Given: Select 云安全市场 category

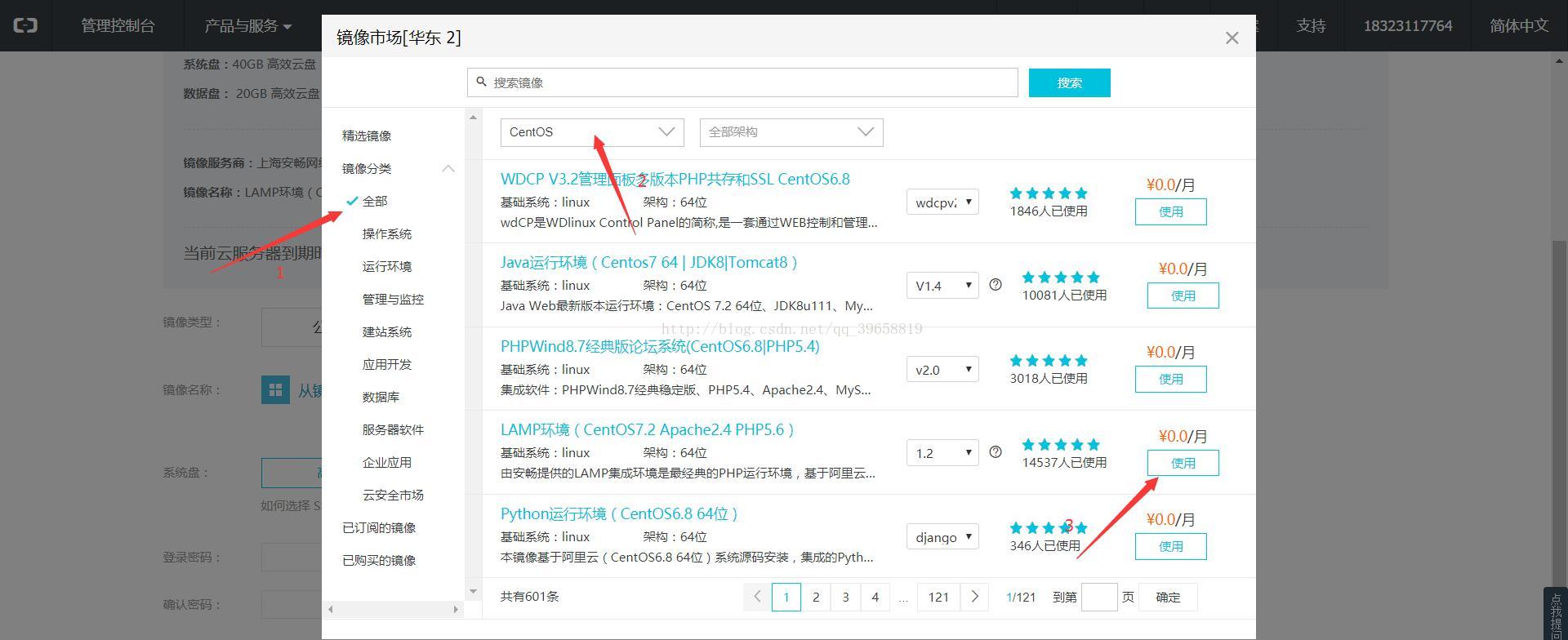Looking at the screenshot, I should click(x=393, y=495).
